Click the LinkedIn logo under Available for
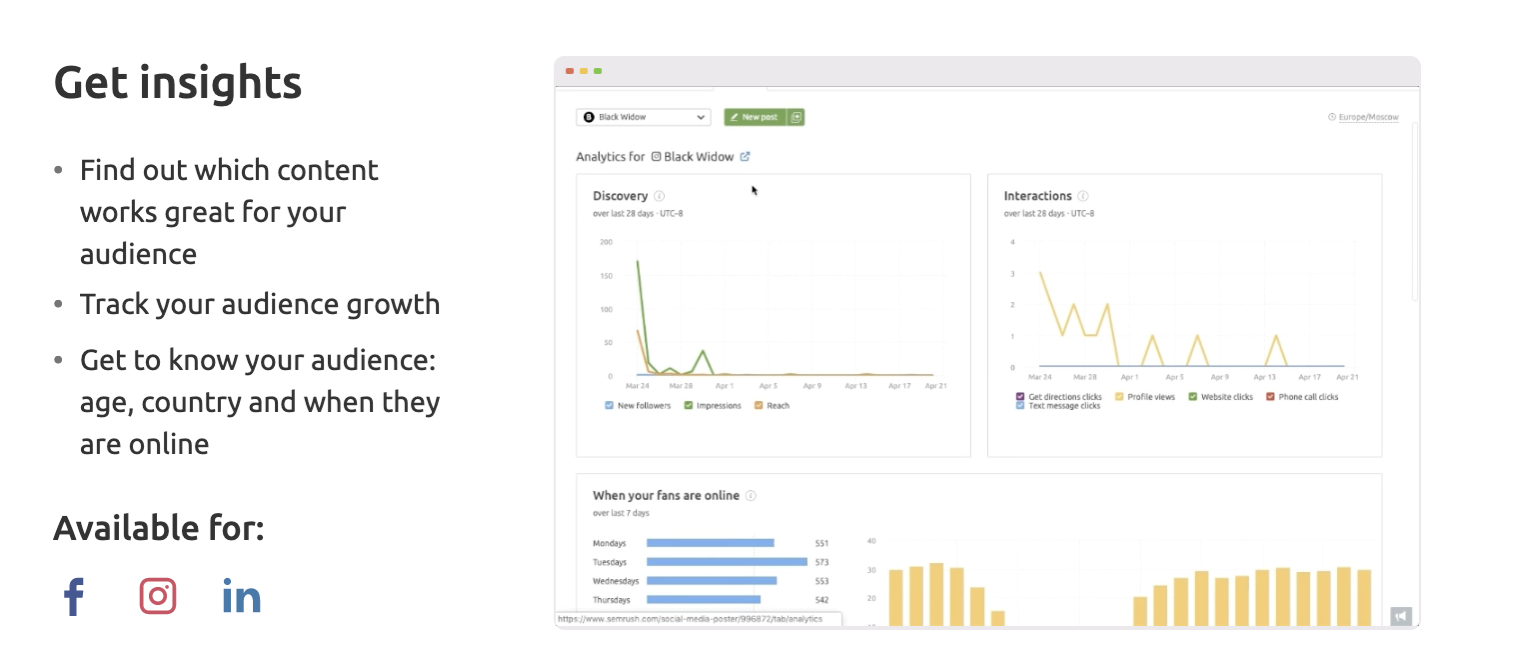The width and height of the screenshot is (1519, 670). [x=241, y=596]
